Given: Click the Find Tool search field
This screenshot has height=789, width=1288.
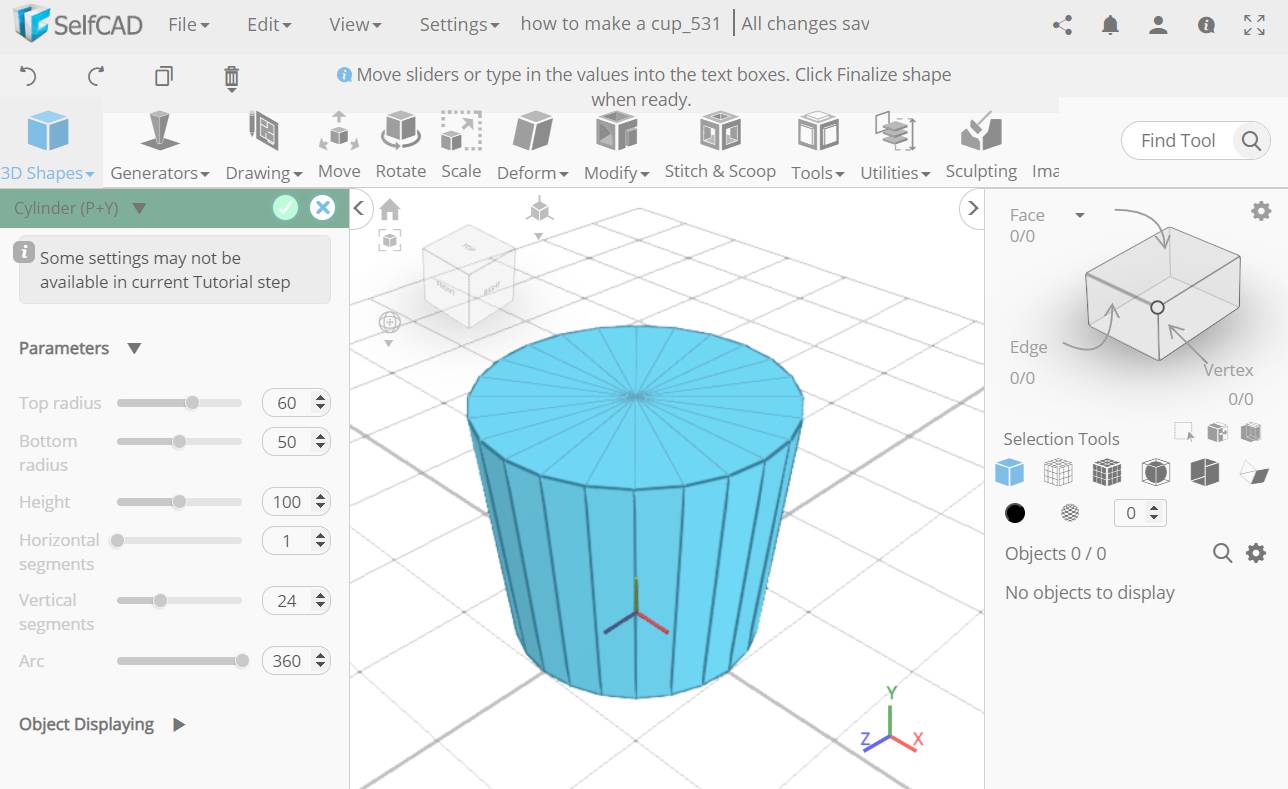Looking at the screenshot, I should pos(1180,141).
